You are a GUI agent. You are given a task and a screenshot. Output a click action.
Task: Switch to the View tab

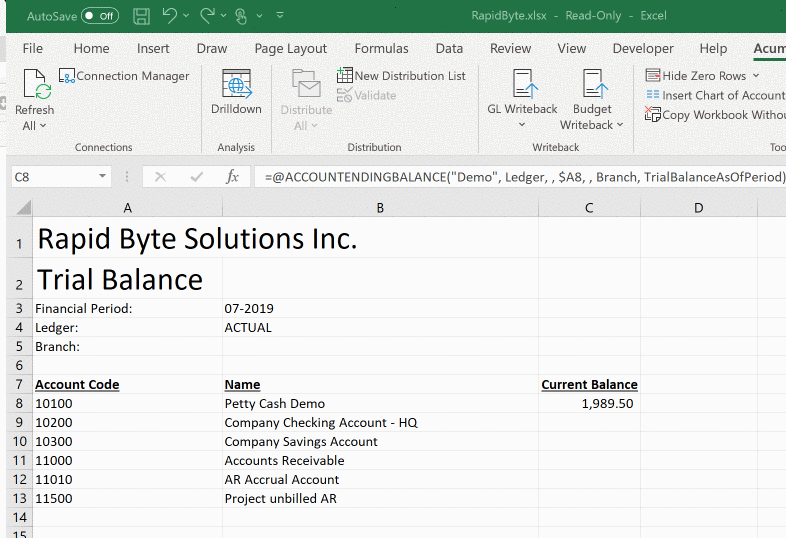point(571,49)
